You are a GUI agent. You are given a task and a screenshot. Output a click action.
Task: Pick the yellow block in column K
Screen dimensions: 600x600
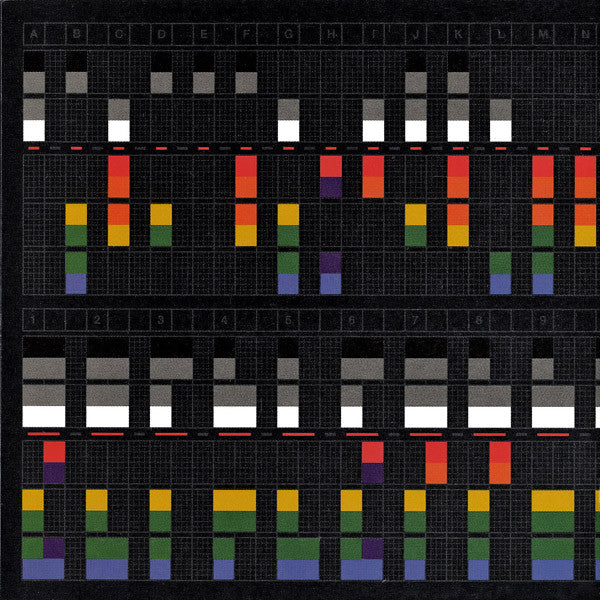point(458,235)
